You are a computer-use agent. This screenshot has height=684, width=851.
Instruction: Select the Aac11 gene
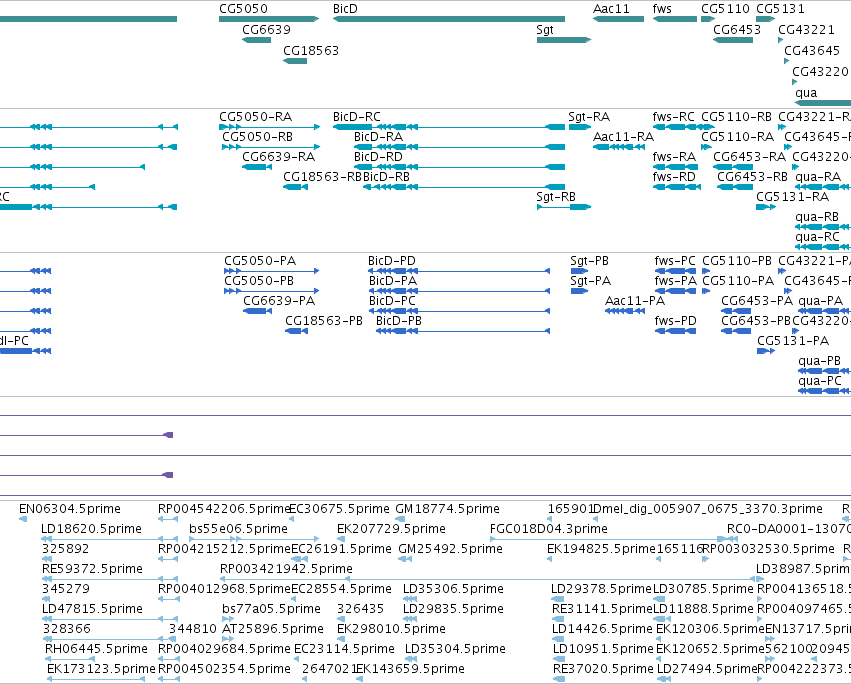click(618, 19)
